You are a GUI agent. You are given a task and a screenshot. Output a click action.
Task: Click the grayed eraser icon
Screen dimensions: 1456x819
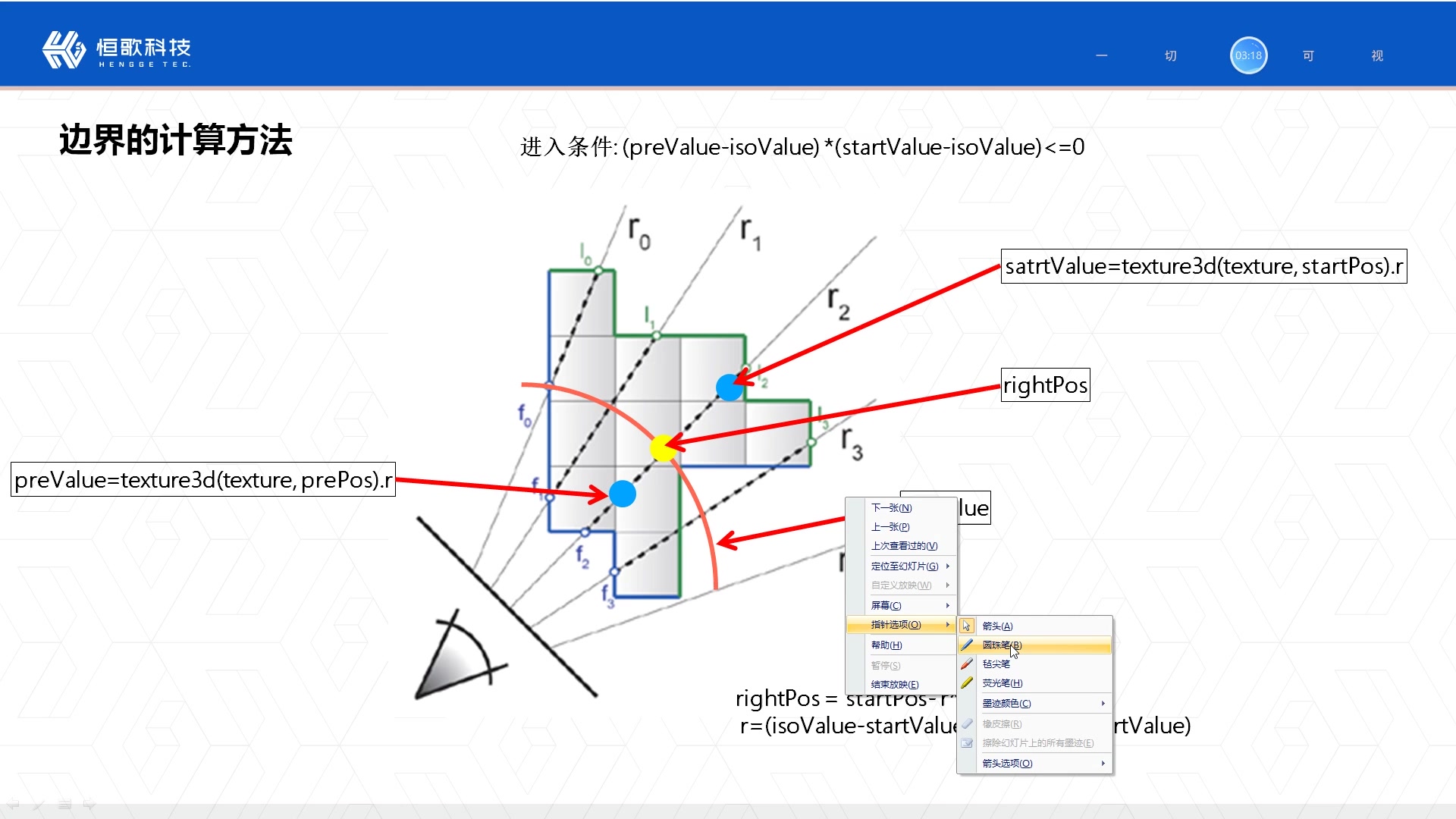point(967,724)
